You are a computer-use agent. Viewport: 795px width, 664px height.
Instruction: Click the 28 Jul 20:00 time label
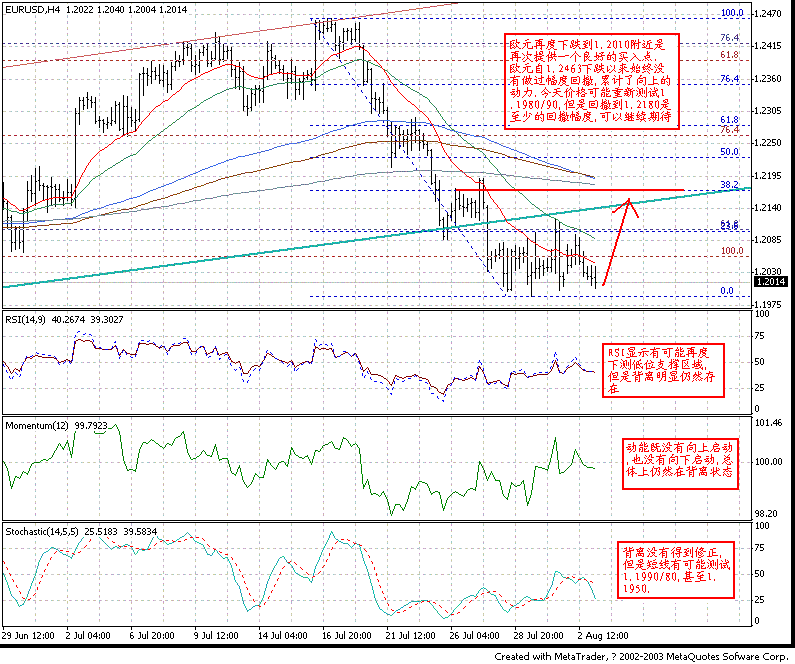click(x=538, y=635)
